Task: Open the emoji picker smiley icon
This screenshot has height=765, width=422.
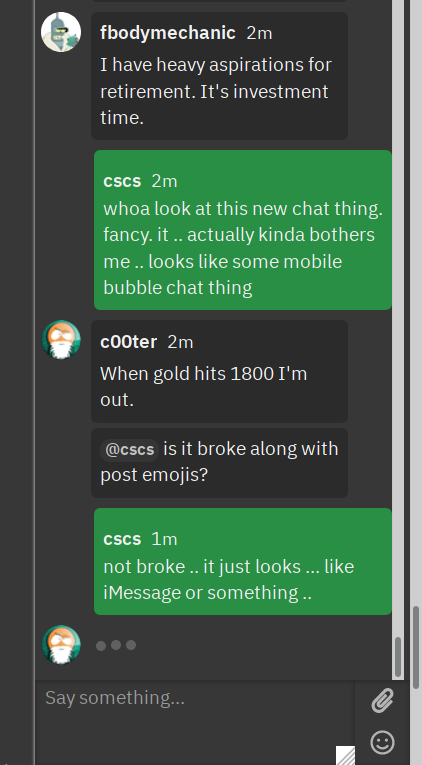Action: [x=382, y=742]
